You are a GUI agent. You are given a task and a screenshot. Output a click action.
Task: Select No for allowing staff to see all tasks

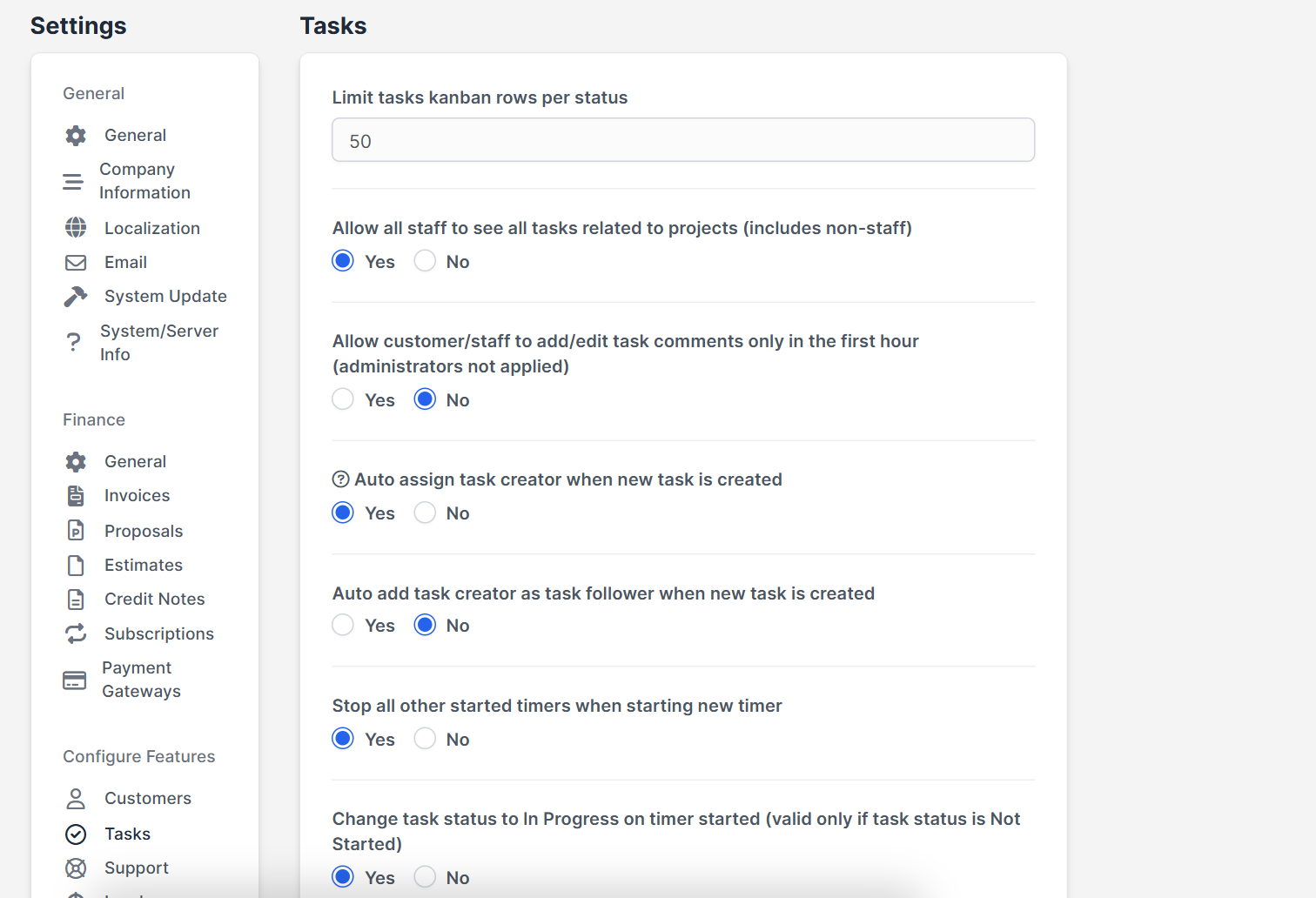click(425, 261)
